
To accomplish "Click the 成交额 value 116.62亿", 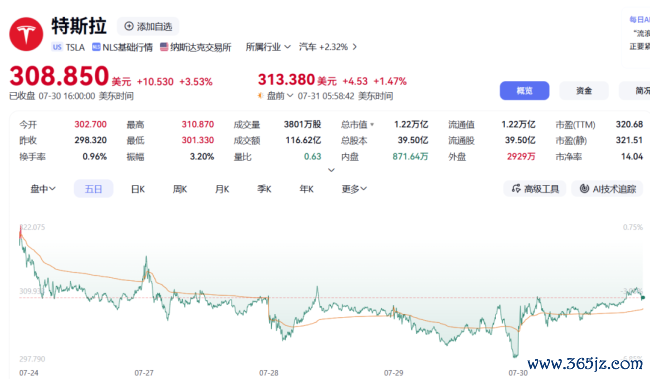I will pyautogui.click(x=303, y=140).
